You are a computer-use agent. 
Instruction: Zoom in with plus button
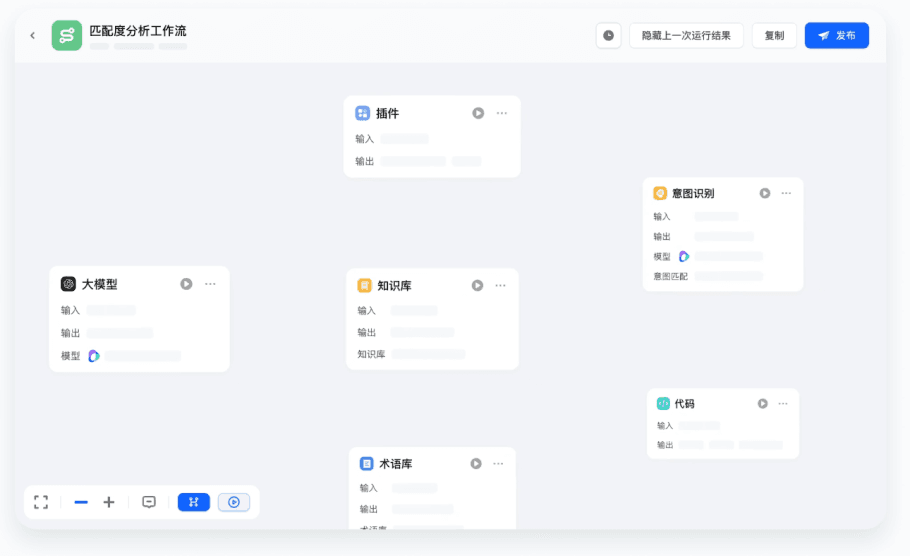coord(109,502)
